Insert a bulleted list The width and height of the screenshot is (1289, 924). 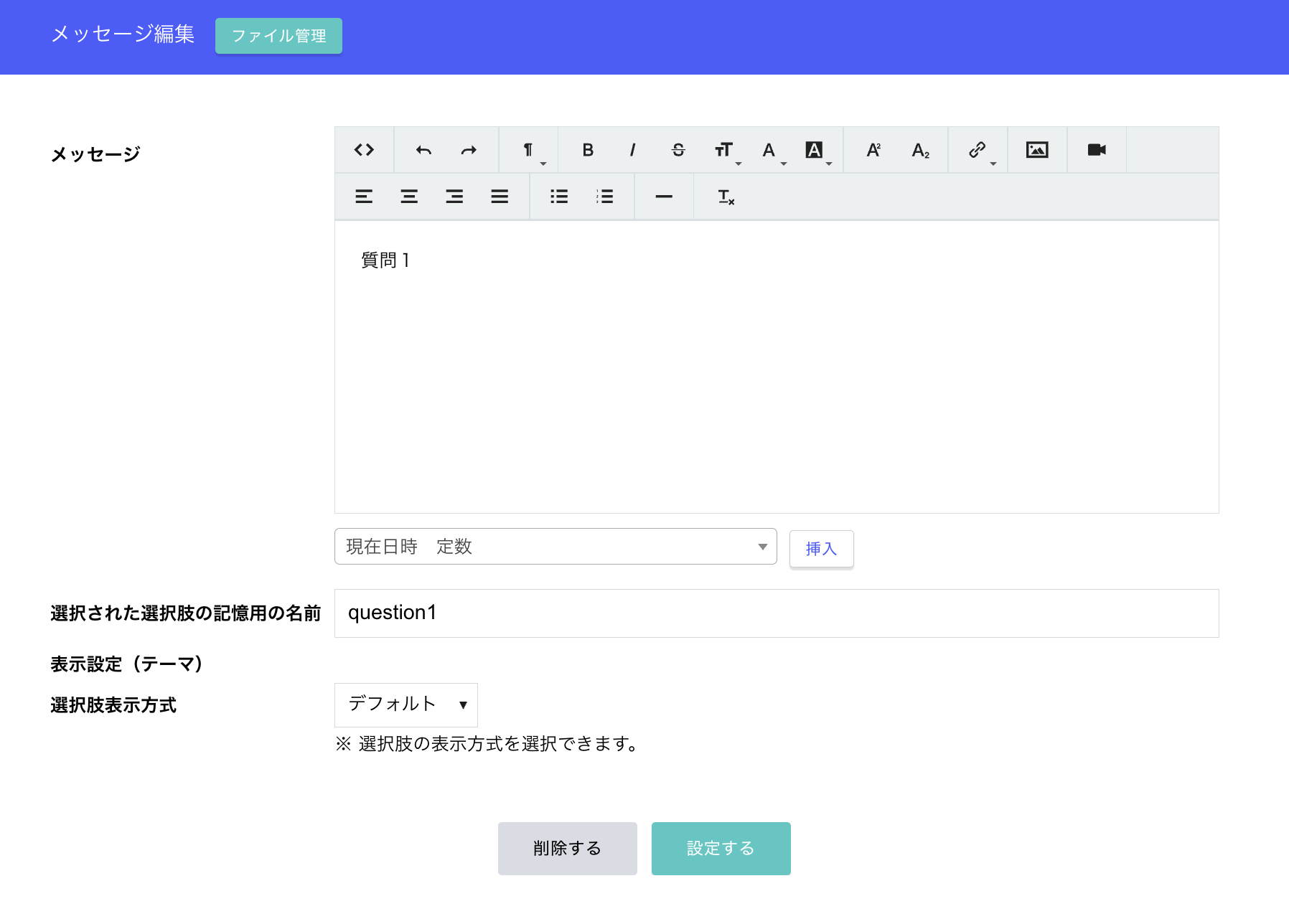(x=559, y=197)
